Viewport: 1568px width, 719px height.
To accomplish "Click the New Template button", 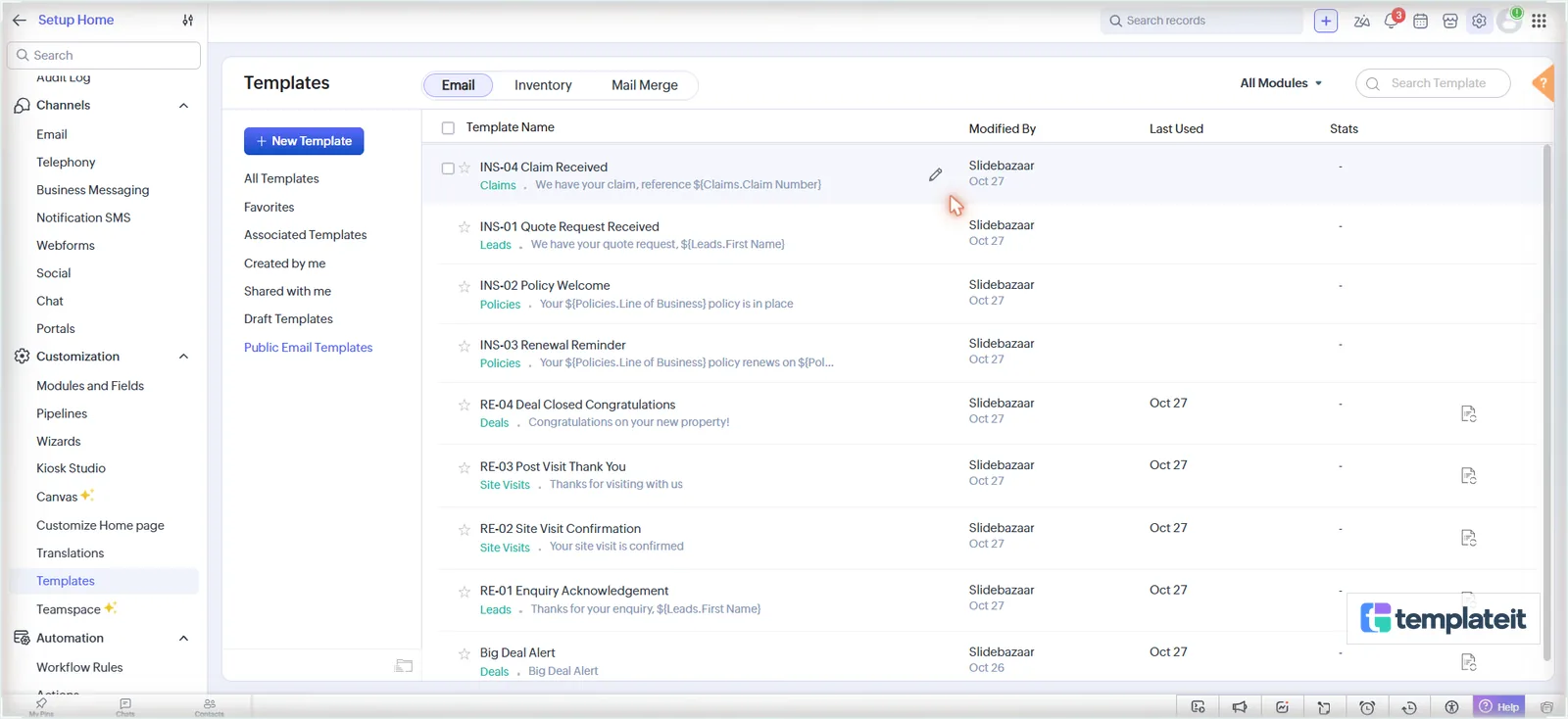I will coord(304,141).
